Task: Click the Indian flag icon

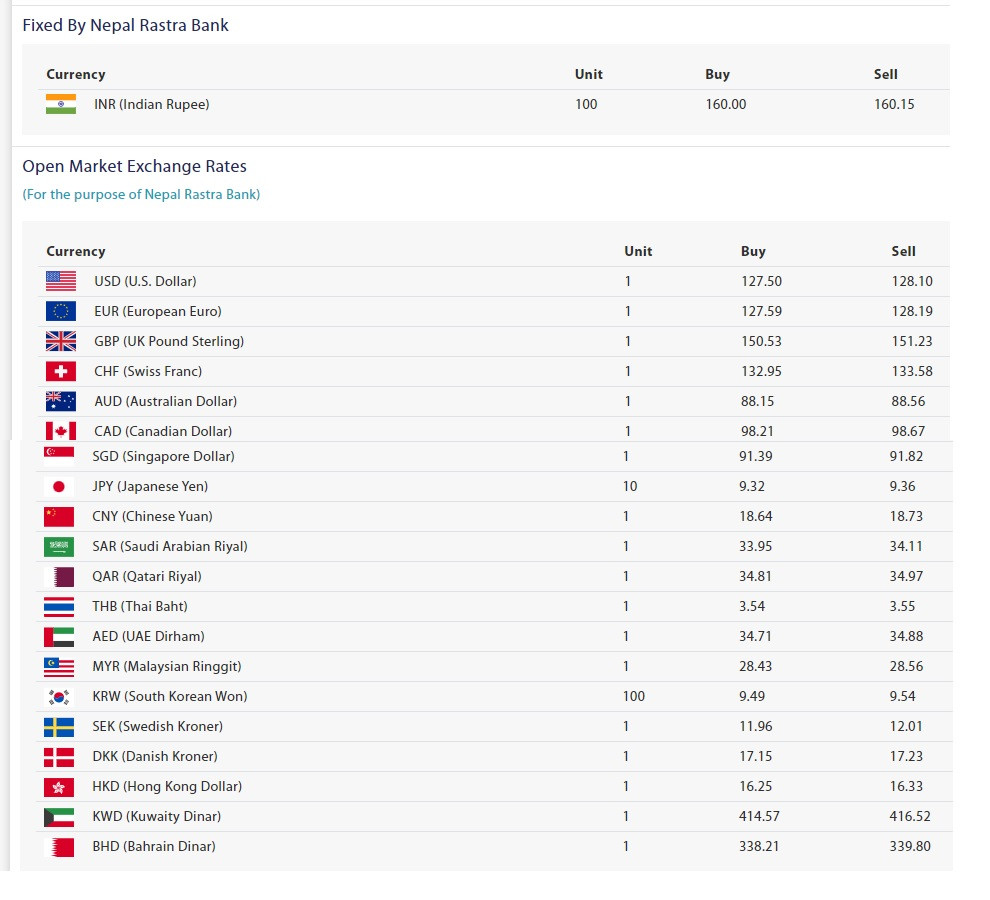Action: pyautogui.click(x=61, y=104)
